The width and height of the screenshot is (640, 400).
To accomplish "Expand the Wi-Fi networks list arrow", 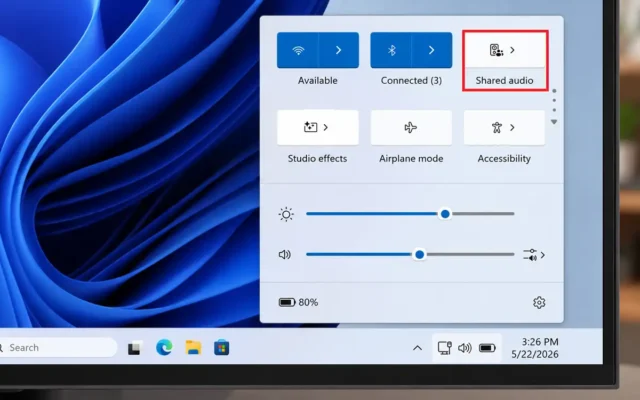I will pyautogui.click(x=339, y=50).
